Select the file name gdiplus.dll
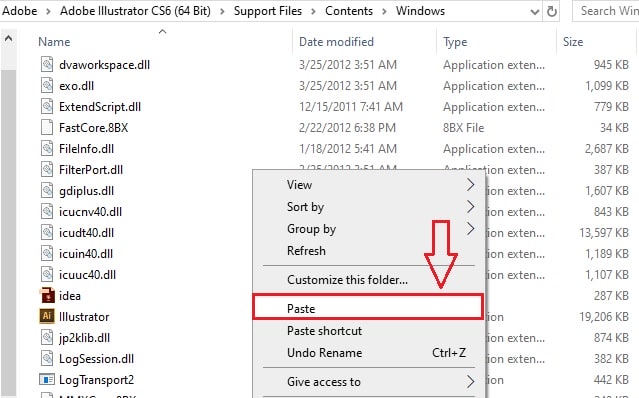 (86, 191)
